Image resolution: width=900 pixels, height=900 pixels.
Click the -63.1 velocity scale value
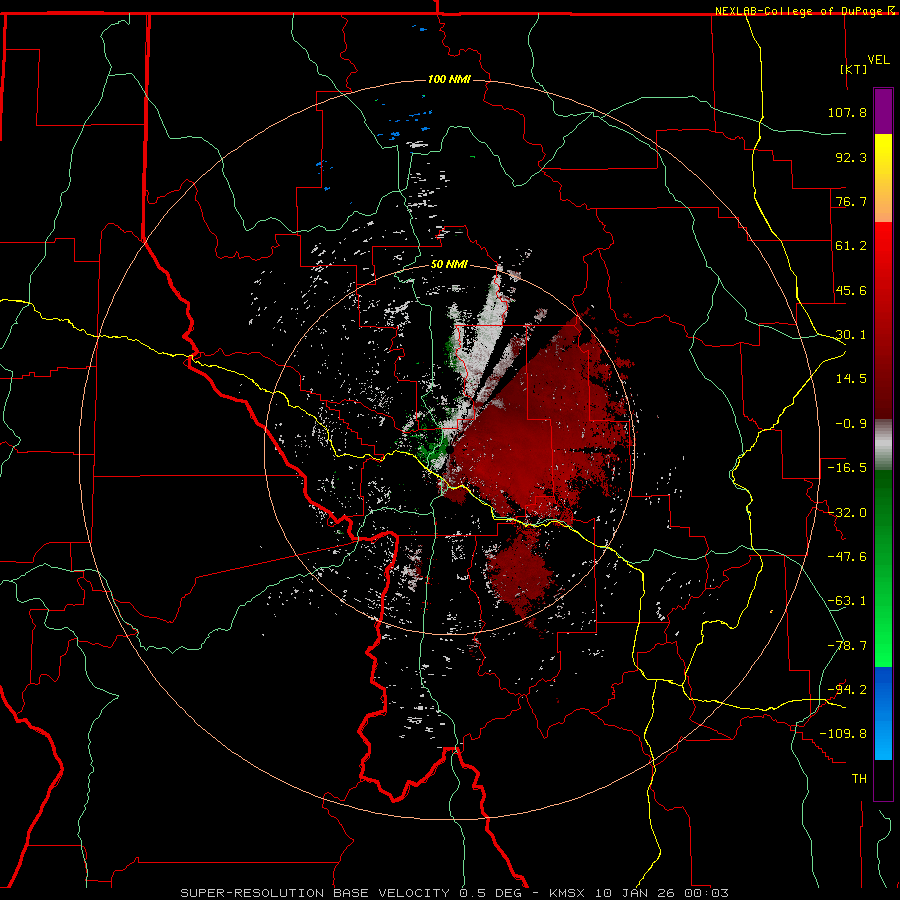point(847,601)
